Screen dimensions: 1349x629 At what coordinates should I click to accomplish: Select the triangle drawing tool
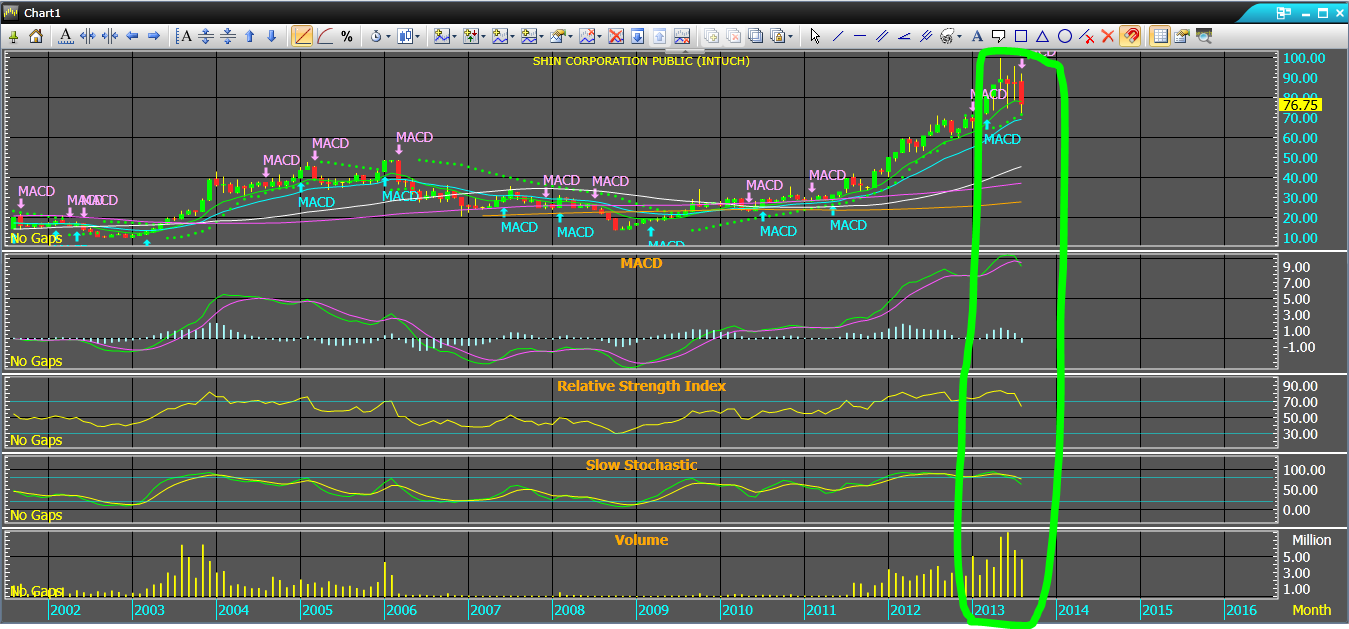[x=1043, y=36]
